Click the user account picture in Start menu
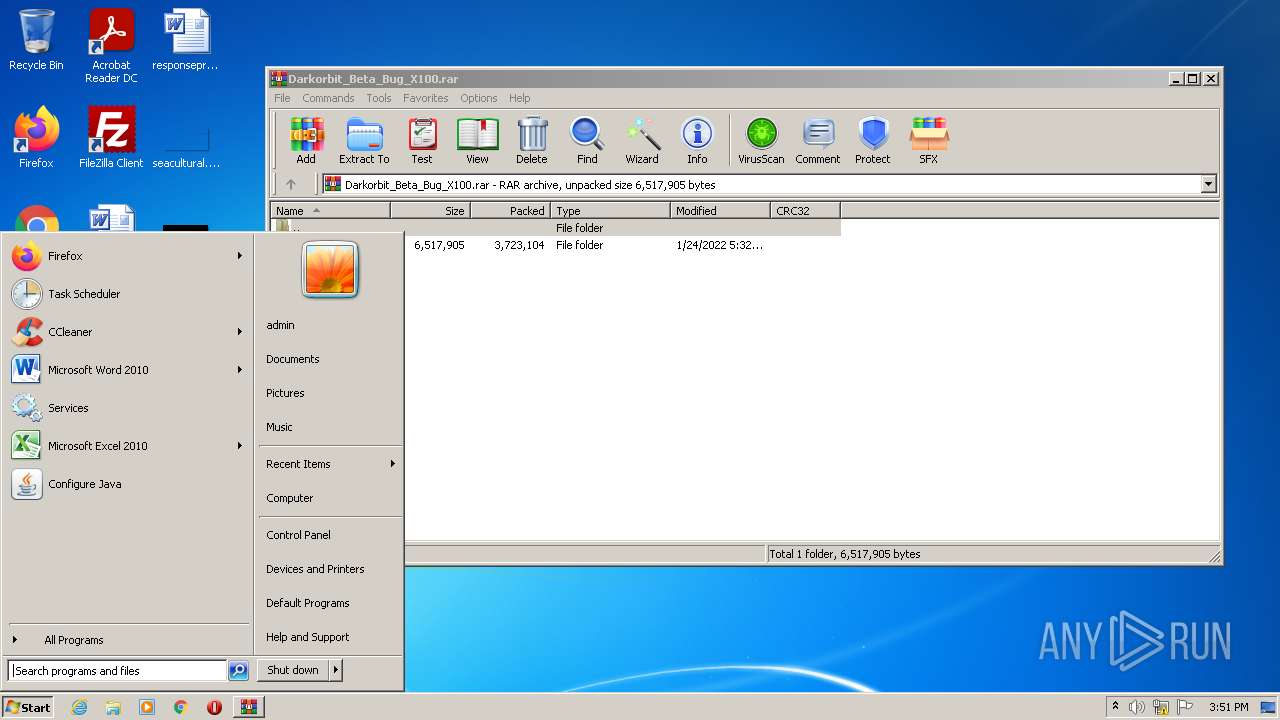 (330, 269)
